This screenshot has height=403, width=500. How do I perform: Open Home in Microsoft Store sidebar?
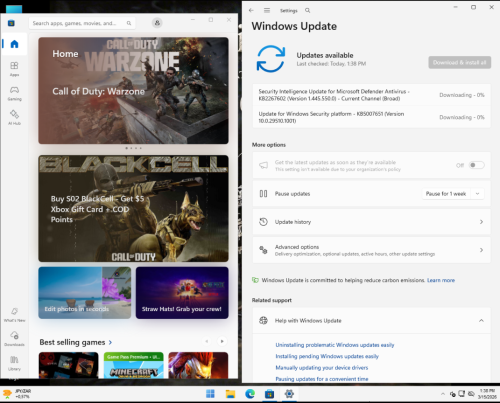[x=14, y=44]
